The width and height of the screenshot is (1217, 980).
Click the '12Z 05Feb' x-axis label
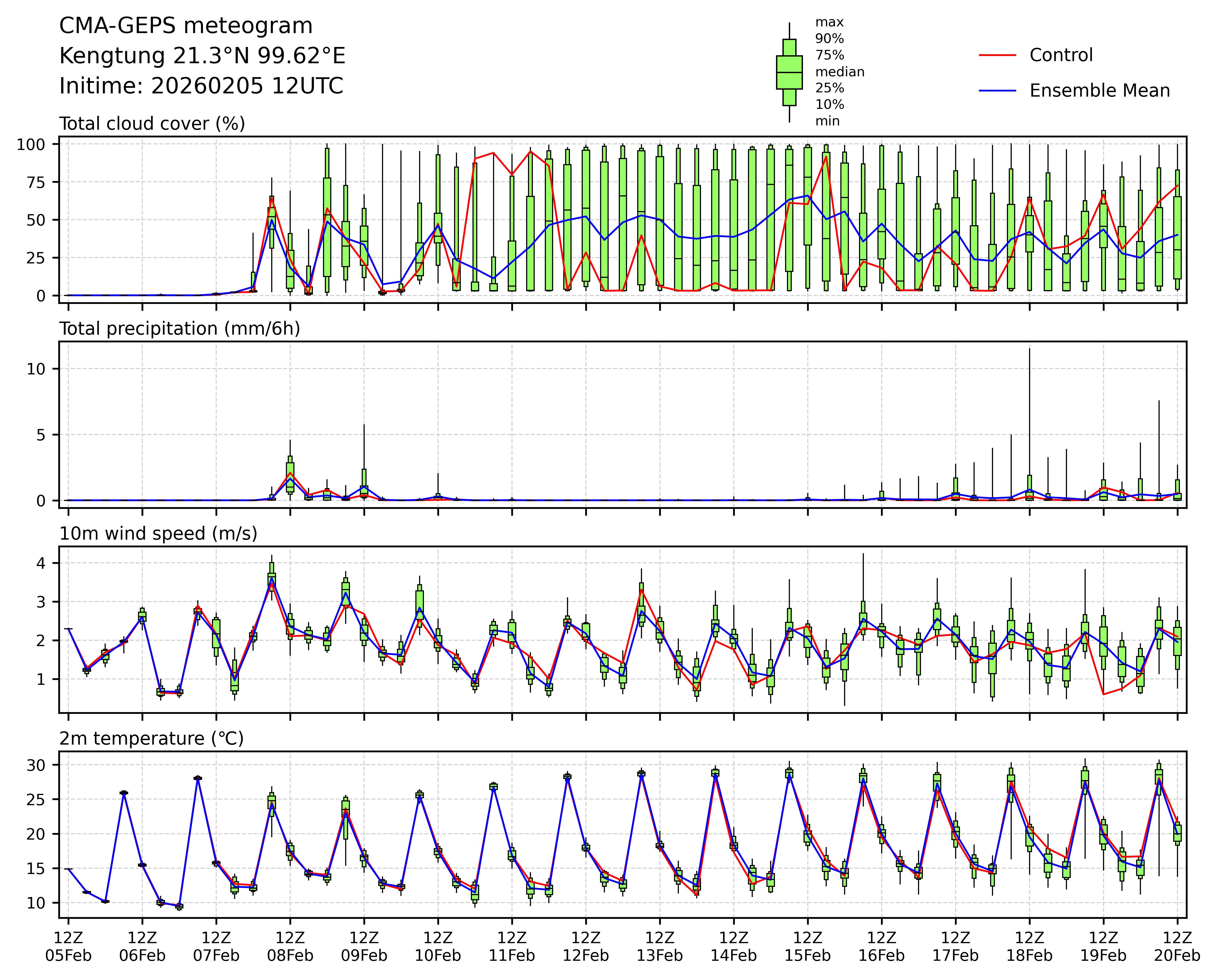coord(68,947)
